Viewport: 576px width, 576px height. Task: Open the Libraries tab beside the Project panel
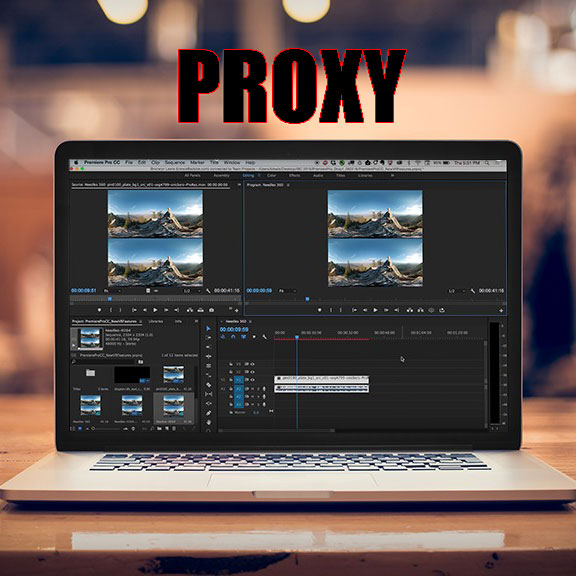[x=155, y=321]
